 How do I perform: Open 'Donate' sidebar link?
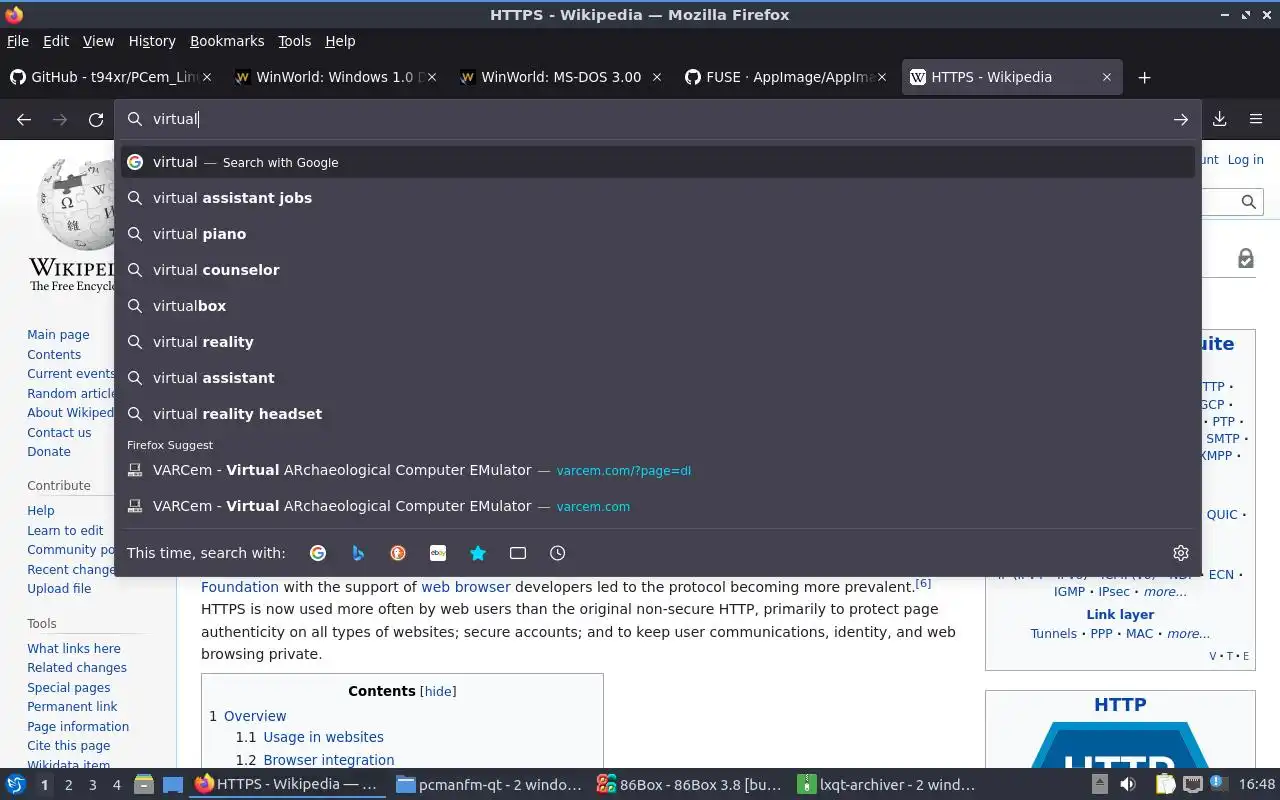point(49,452)
